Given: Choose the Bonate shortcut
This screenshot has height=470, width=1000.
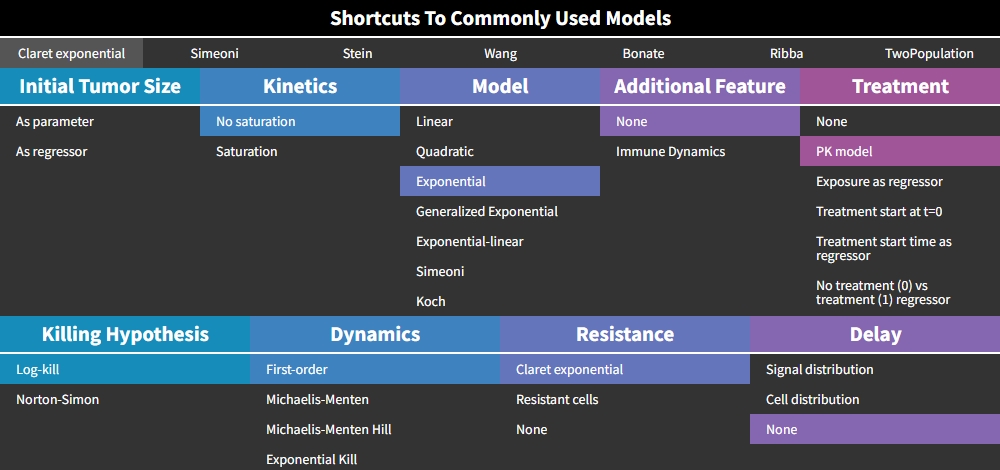Looking at the screenshot, I should coord(643,53).
